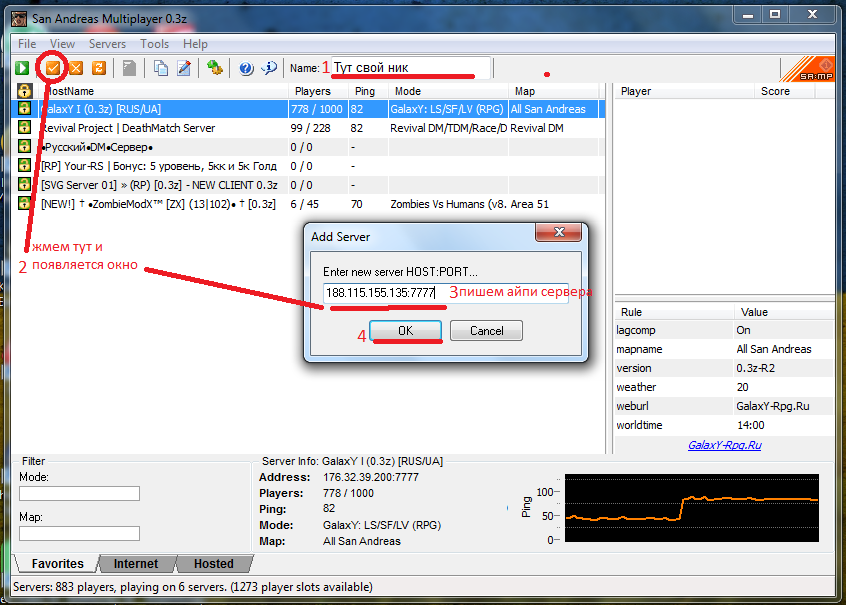Sort servers by the Map column header

[554, 91]
